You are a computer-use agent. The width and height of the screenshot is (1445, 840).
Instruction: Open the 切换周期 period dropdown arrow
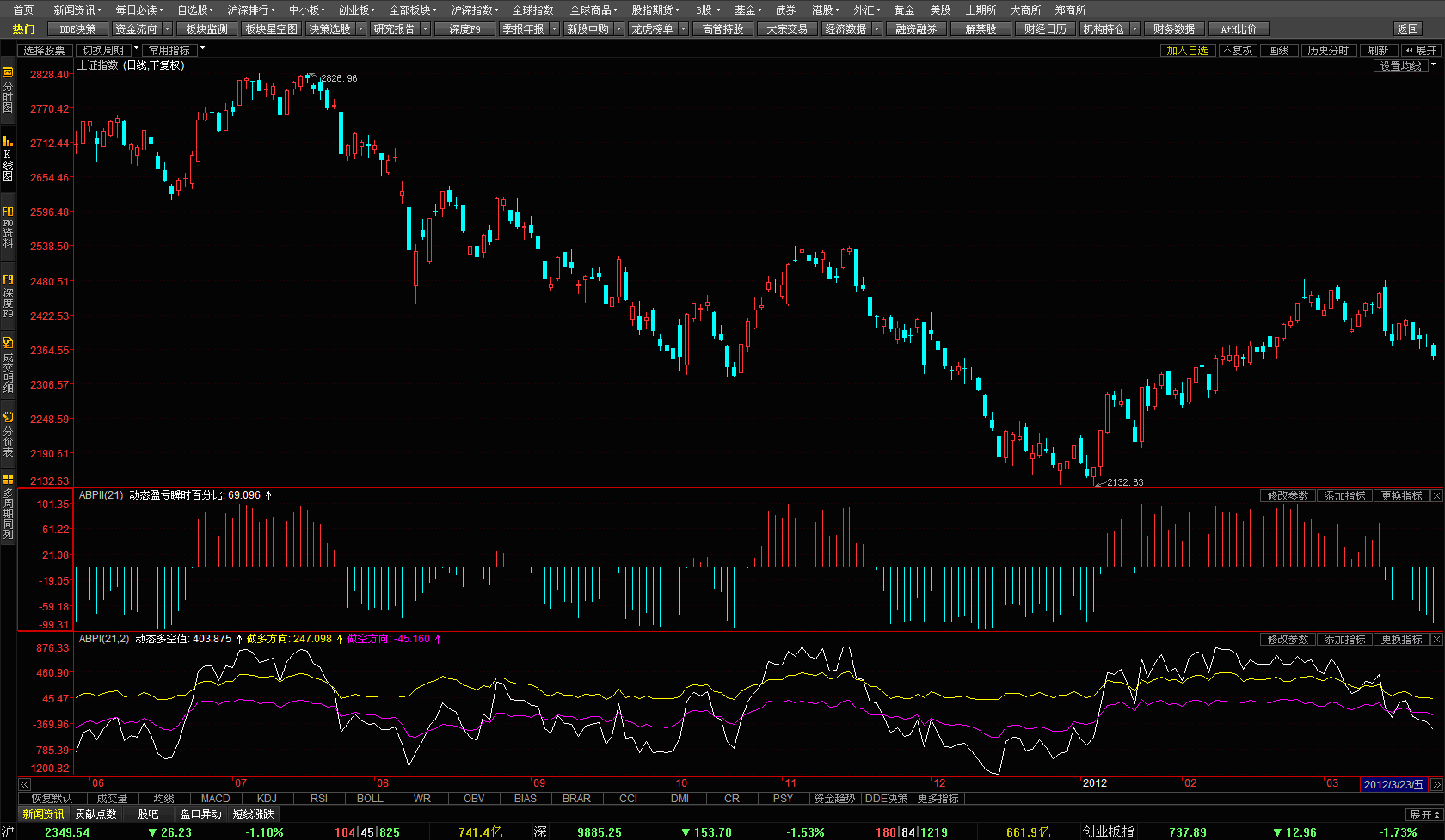click(136, 50)
